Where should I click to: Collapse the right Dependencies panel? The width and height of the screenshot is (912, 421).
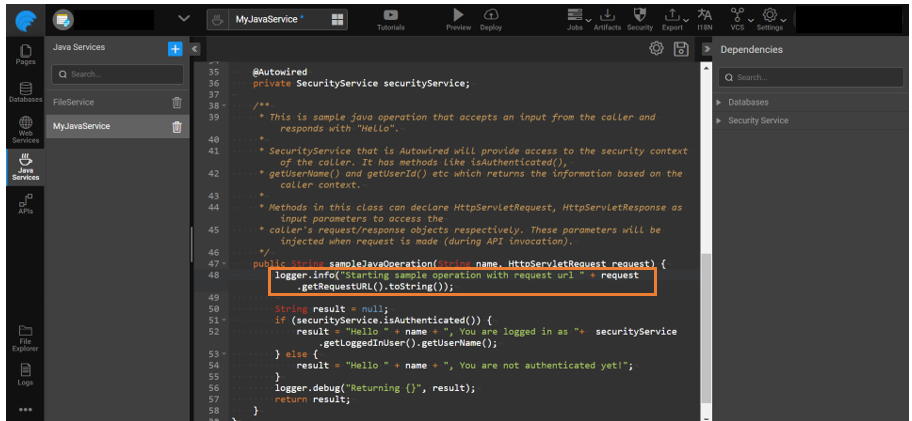coord(706,49)
